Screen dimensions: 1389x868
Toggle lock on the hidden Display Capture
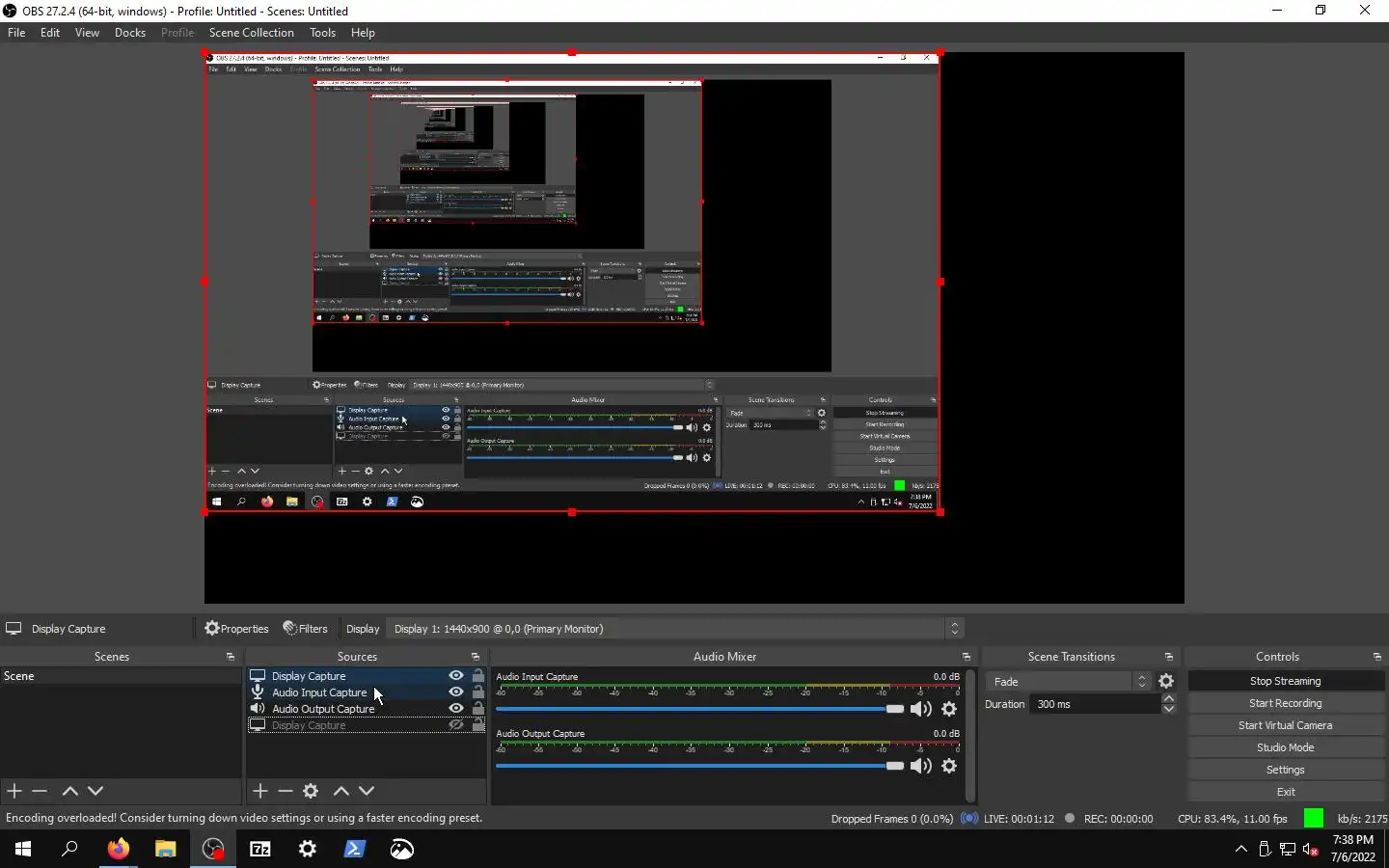(478, 725)
